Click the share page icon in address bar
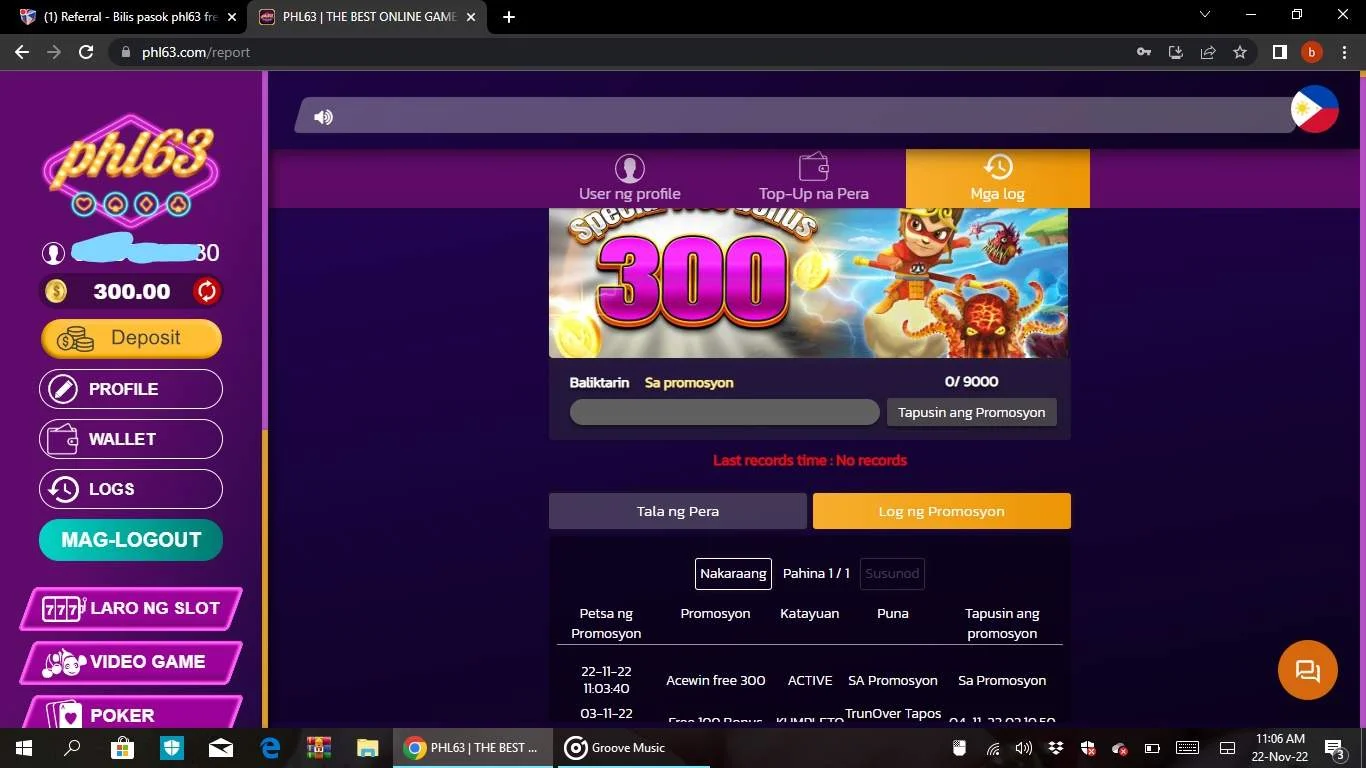The width and height of the screenshot is (1366, 768). (x=1208, y=52)
